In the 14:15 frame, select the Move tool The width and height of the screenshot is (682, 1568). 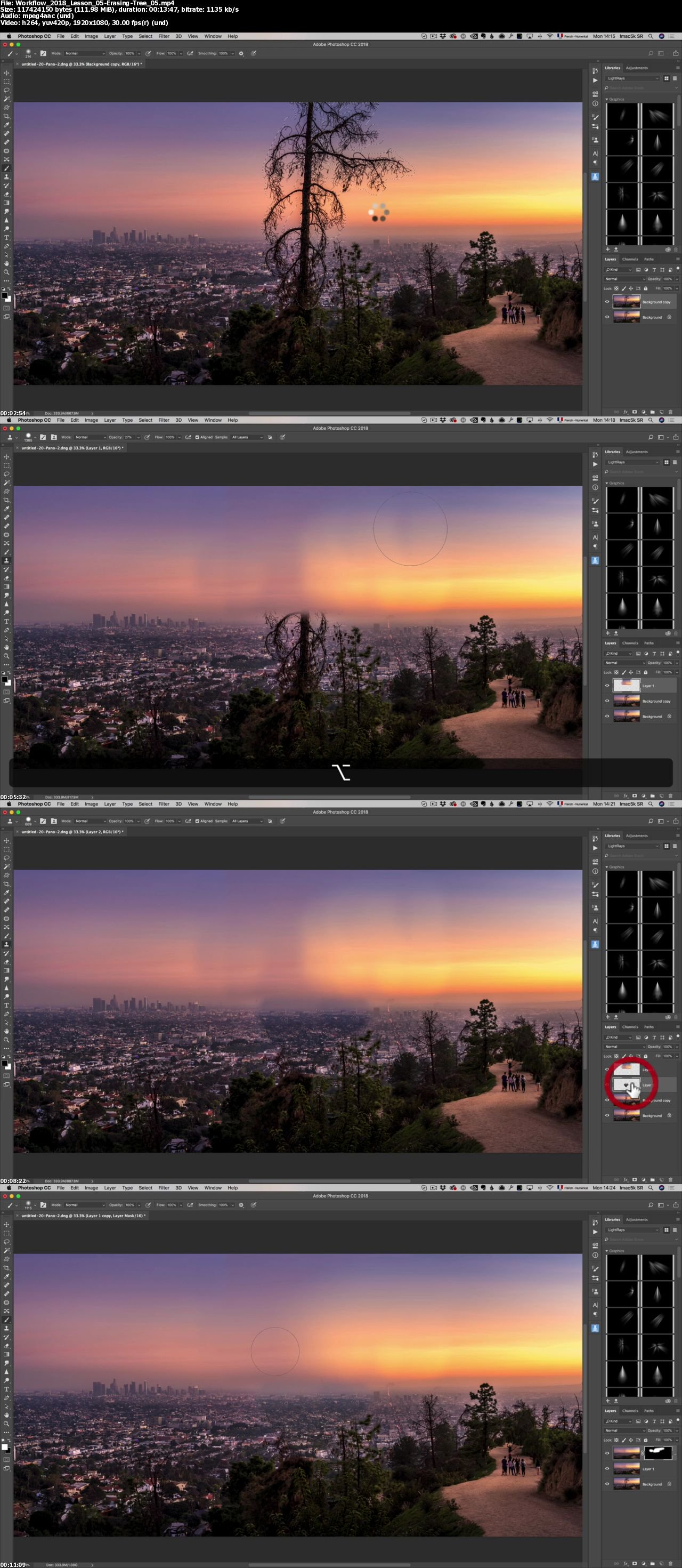tap(7, 73)
